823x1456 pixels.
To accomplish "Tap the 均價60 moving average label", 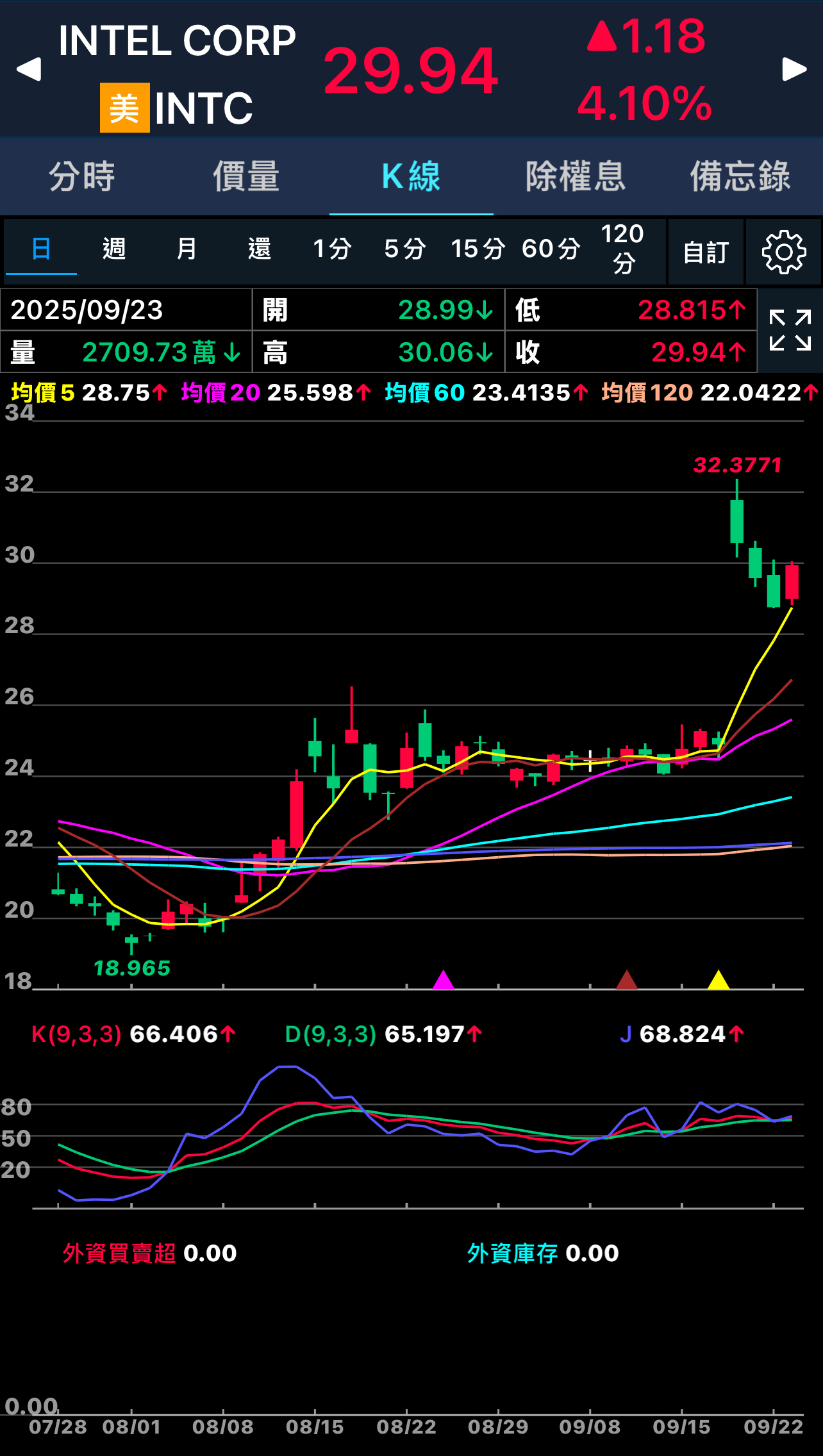I will [x=425, y=393].
